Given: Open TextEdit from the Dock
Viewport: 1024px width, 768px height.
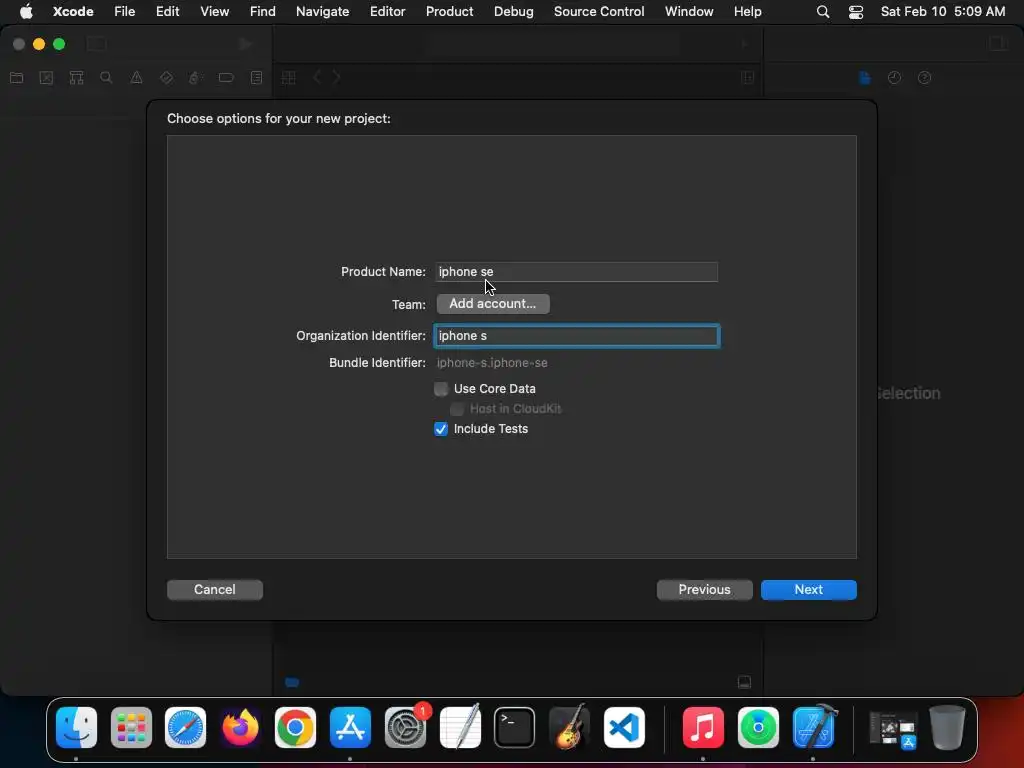Looking at the screenshot, I should (x=460, y=728).
